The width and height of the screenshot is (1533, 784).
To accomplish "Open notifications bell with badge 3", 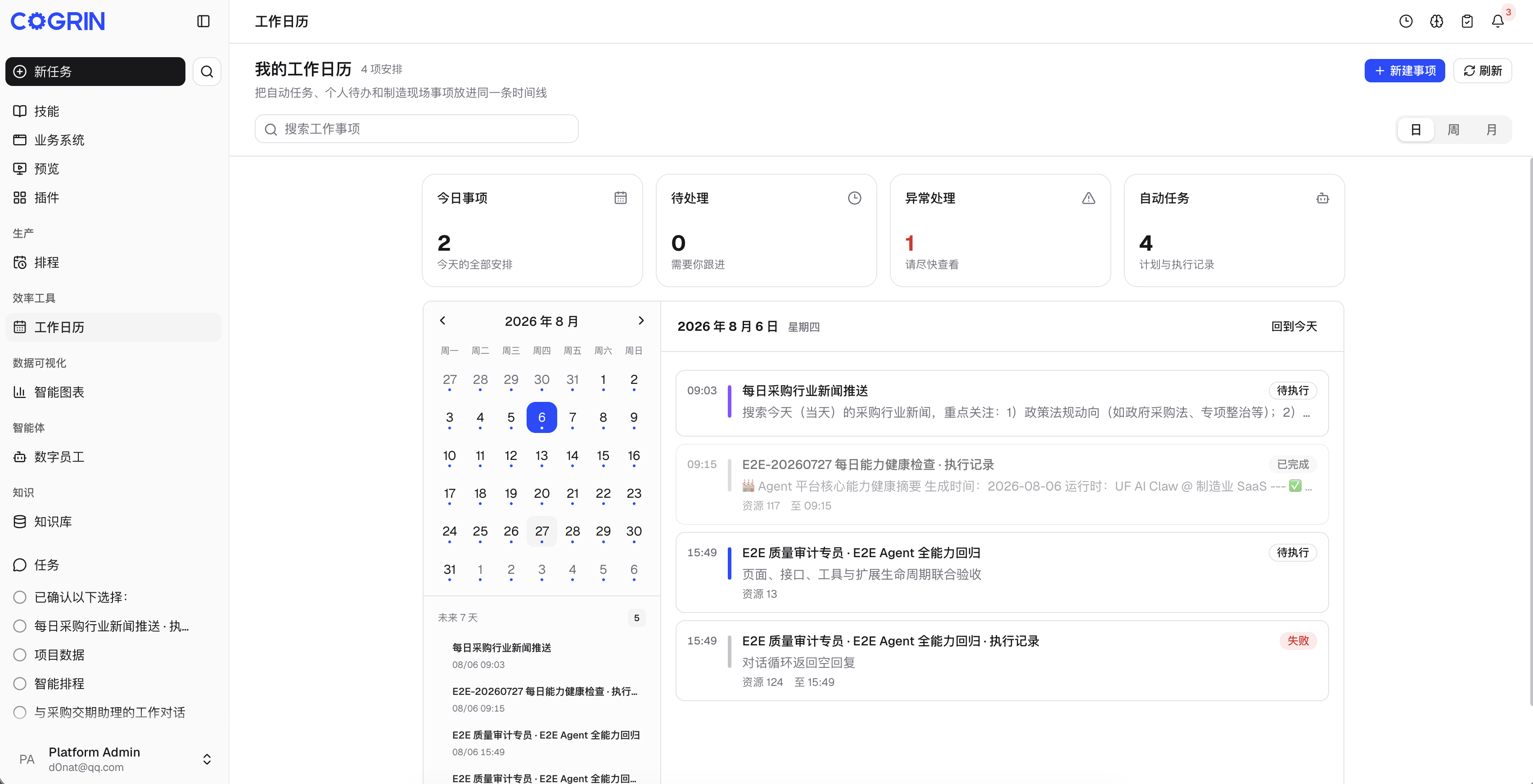I will [1498, 22].
